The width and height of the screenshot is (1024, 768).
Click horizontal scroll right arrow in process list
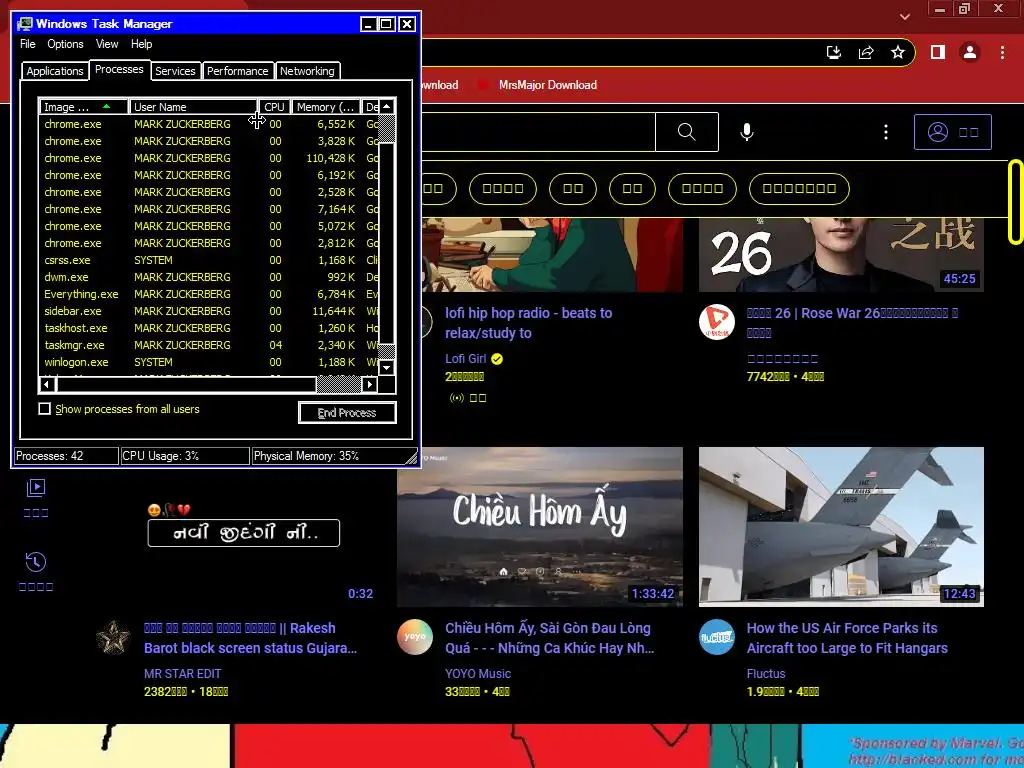[x=370, y=384]
